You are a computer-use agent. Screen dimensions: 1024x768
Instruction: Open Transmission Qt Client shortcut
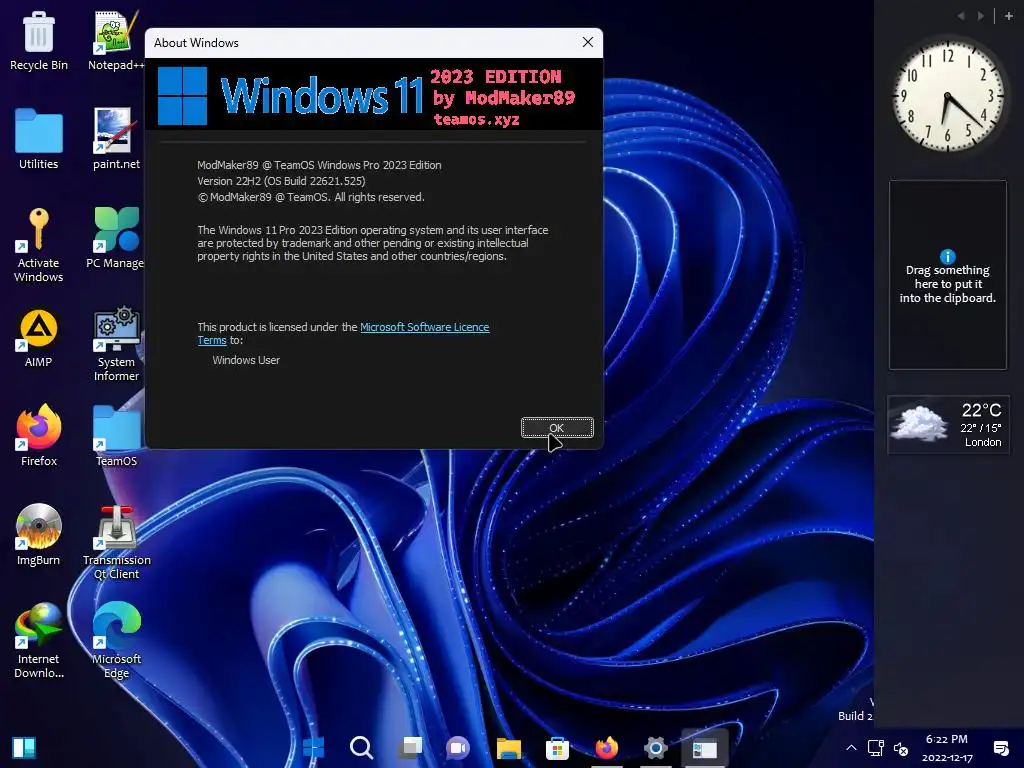pos(116,542)
